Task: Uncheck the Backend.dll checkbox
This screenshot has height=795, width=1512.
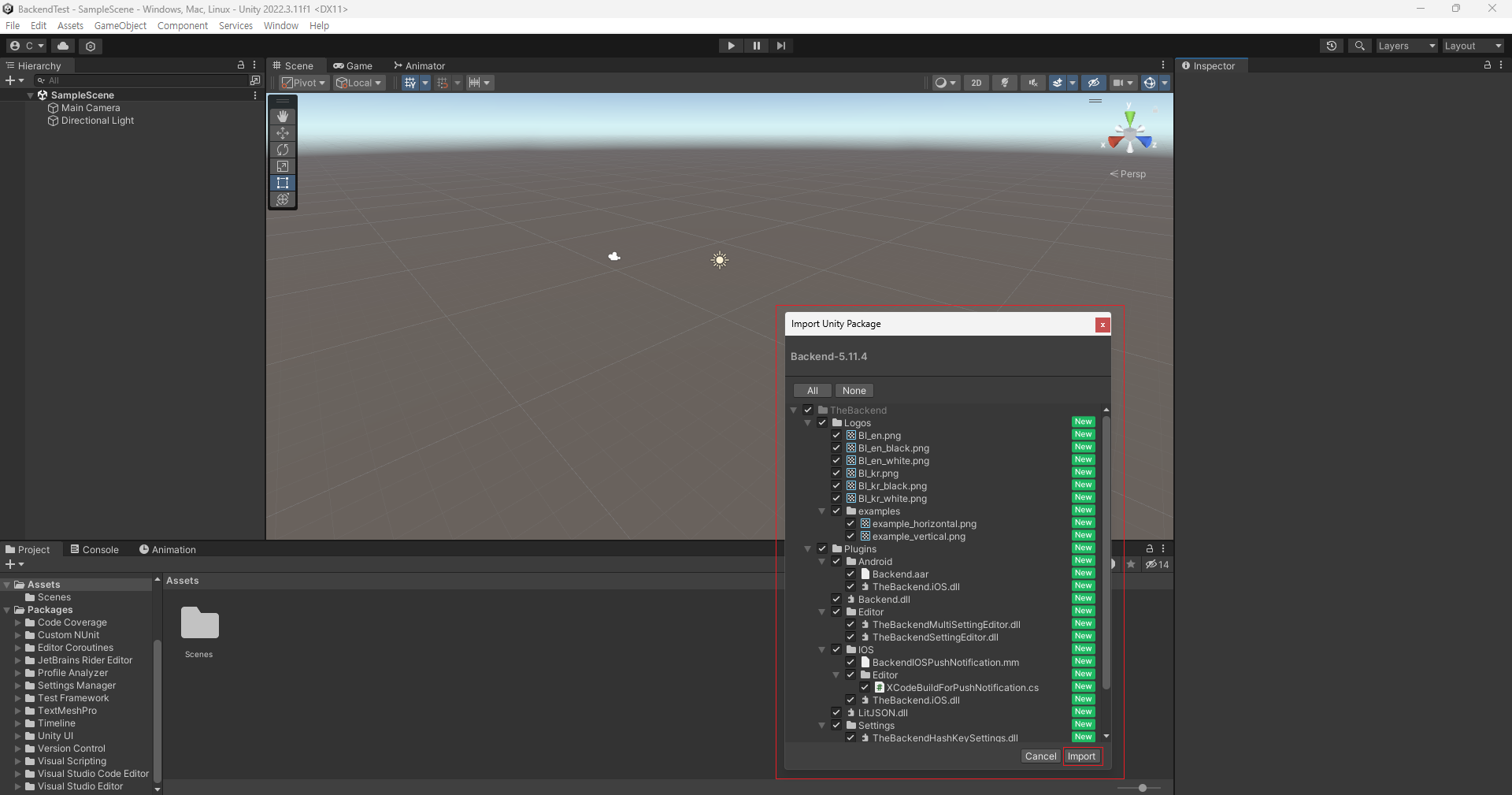Action: point(836,599)
